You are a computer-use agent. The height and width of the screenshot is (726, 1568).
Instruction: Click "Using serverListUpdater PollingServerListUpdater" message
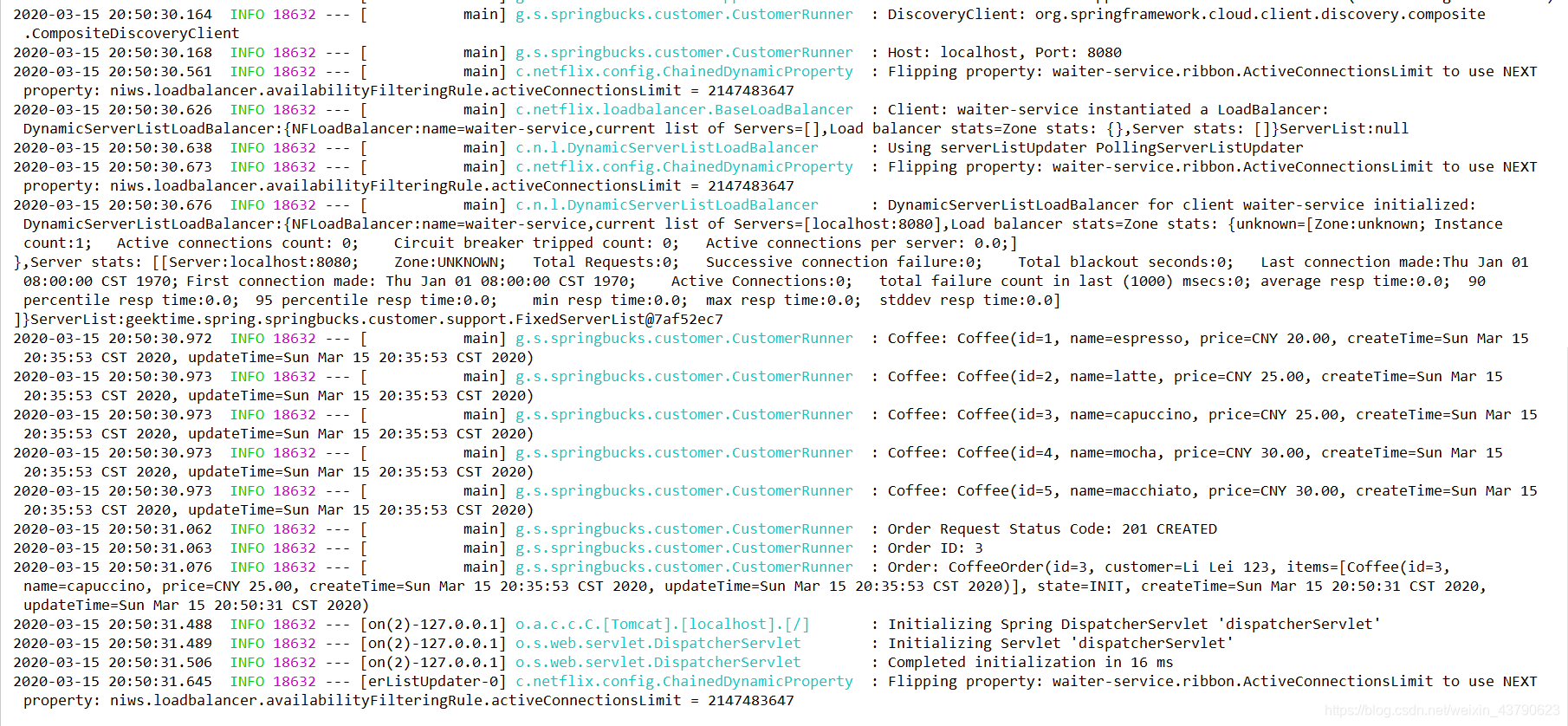pyautogui.click(x=1095, y=148)
